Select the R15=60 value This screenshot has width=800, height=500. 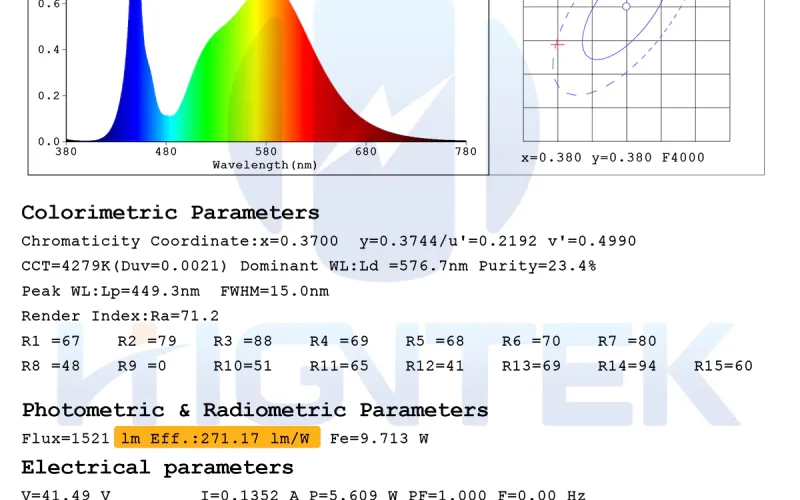coord(723,366)
